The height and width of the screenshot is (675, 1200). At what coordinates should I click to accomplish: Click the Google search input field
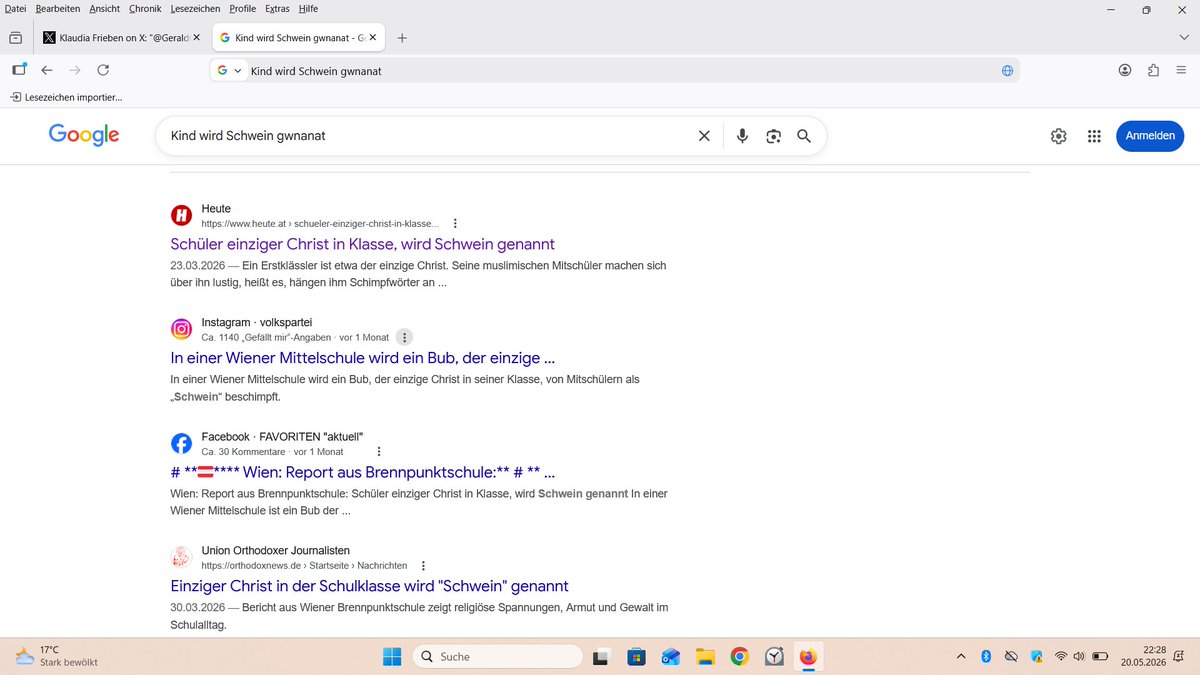[428, 136]
